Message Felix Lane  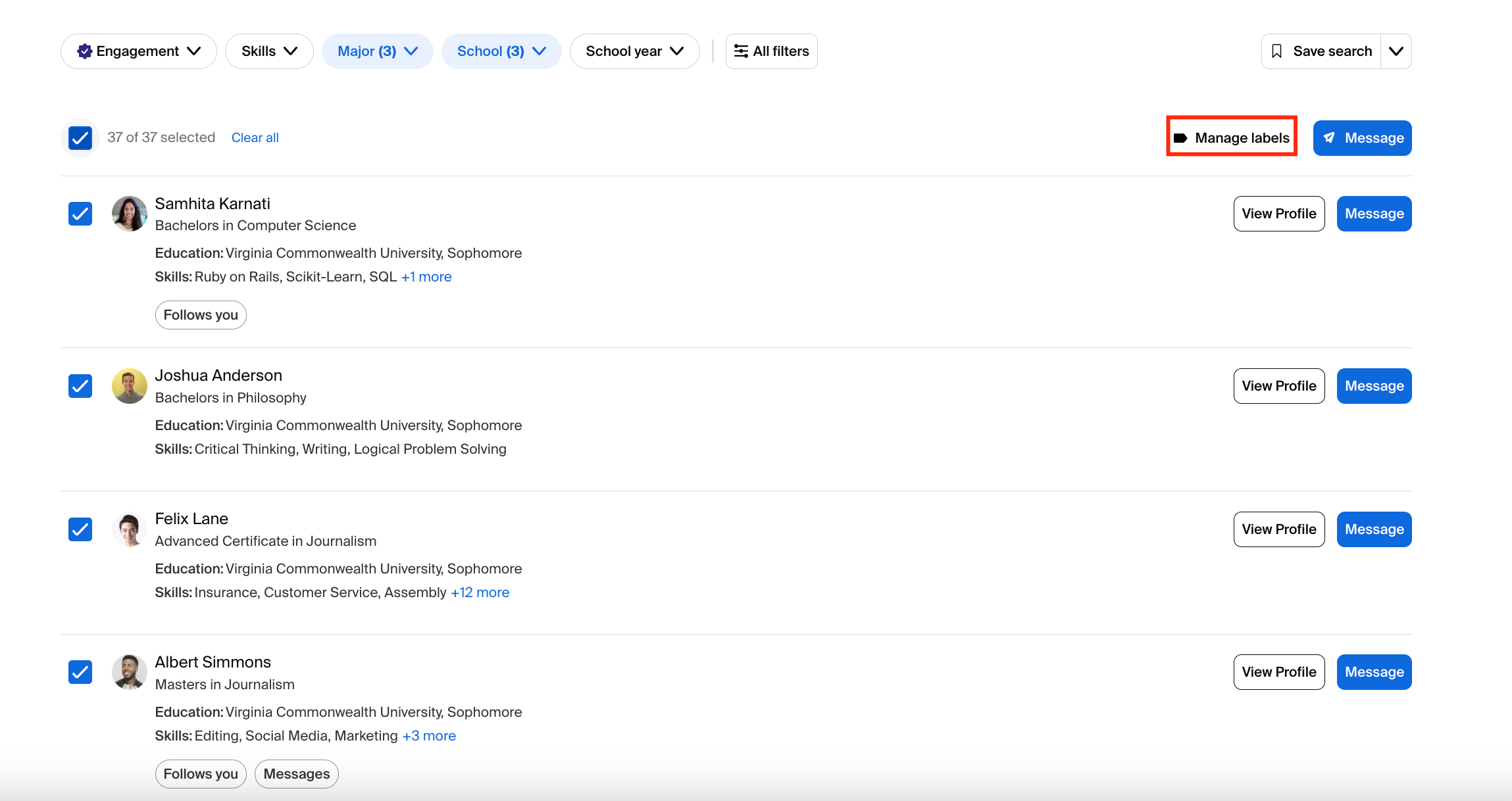coord(1373,529)
